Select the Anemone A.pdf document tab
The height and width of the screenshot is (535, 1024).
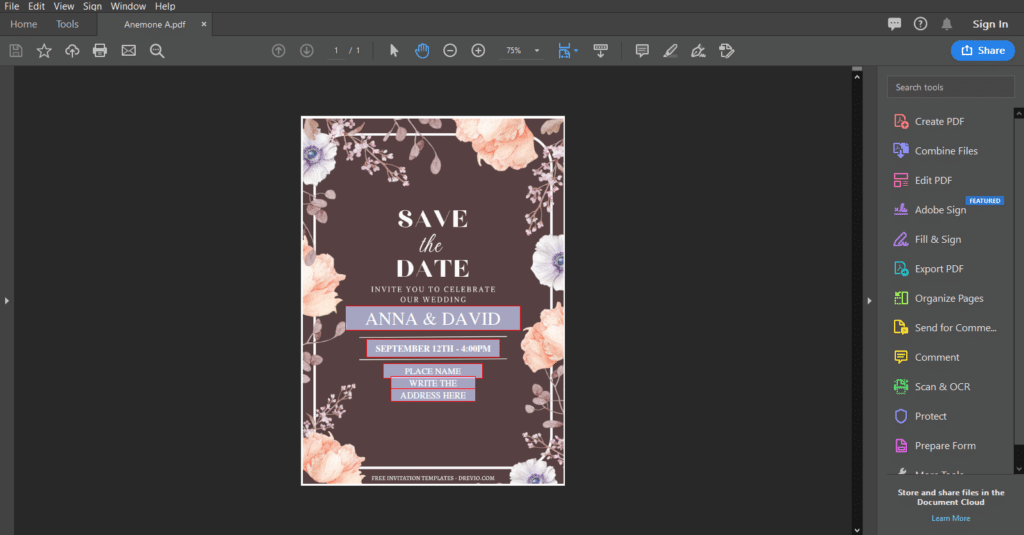155,24
